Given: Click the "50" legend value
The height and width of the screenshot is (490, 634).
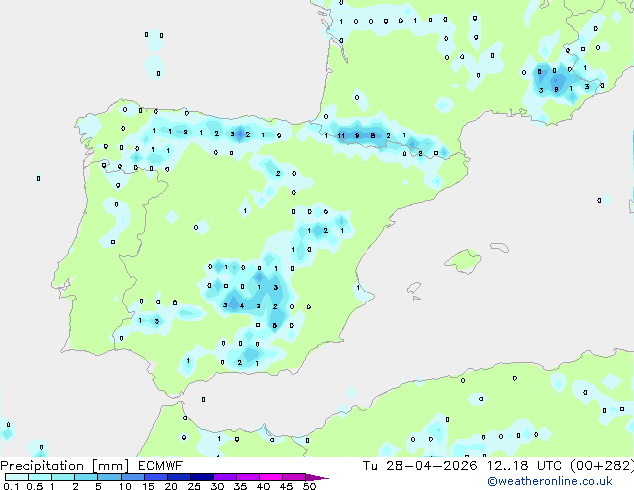Looking at the screenshot, I should (x=309, y=486).
